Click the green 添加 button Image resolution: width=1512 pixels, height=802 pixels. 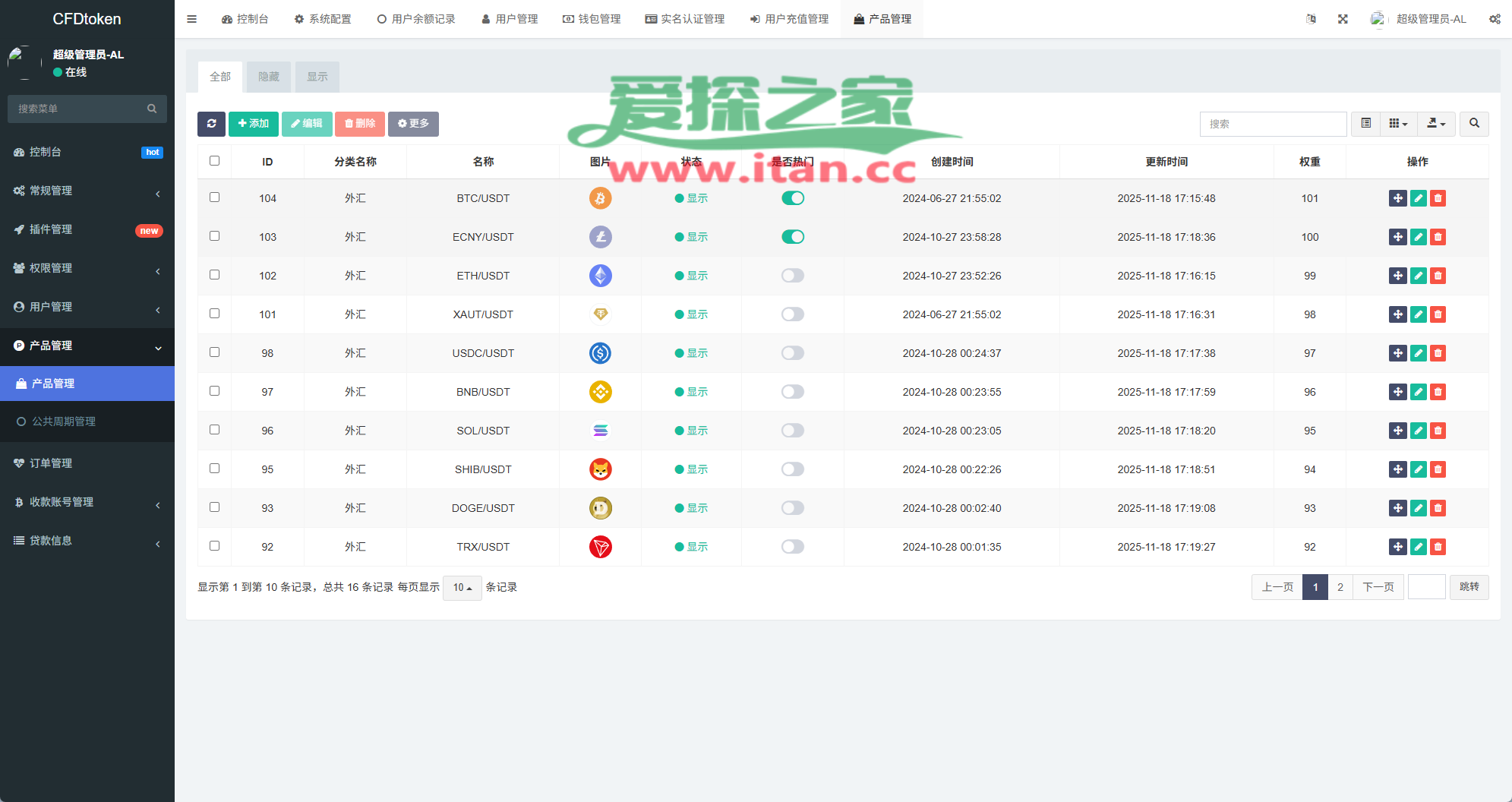[254, 124]
